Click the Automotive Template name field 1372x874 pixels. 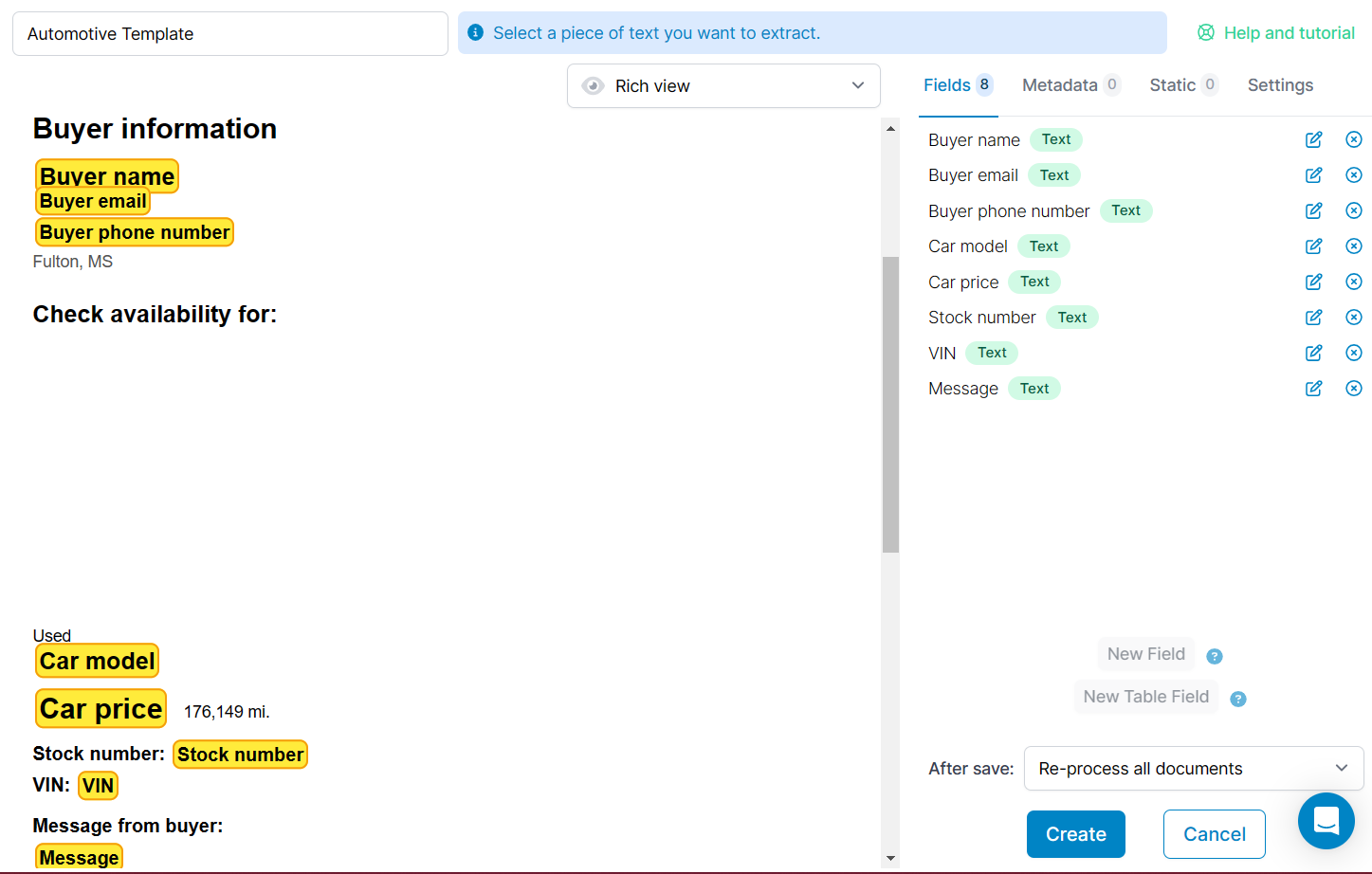(229, 32)
